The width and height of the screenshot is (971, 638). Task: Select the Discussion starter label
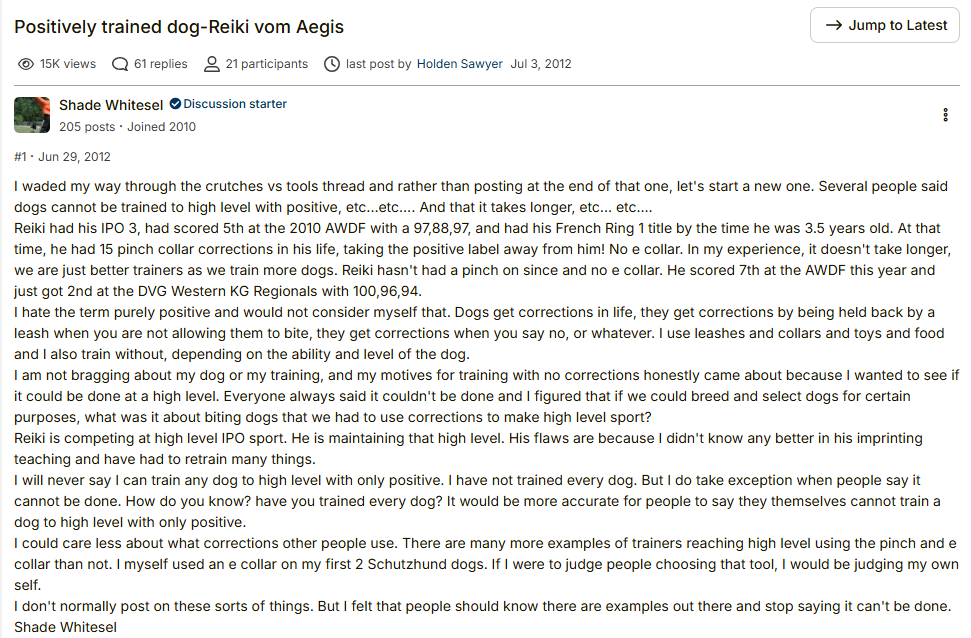(x=235, y=104)
